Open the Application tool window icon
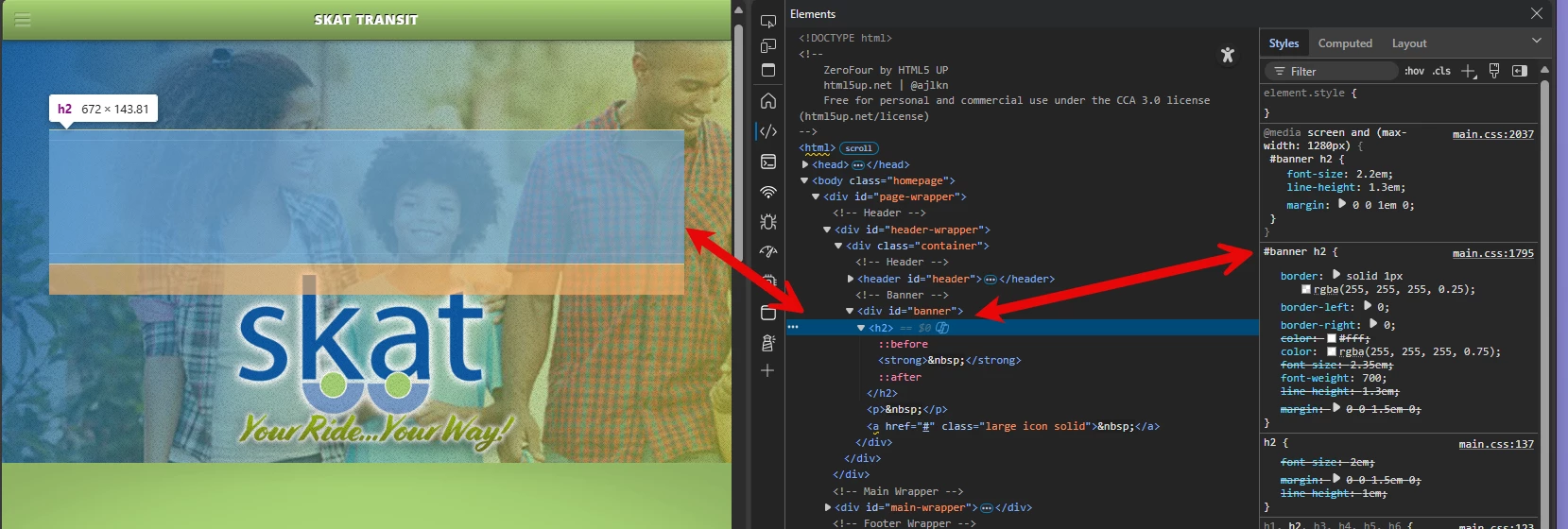1568x529 pixels. click(768, 313)
